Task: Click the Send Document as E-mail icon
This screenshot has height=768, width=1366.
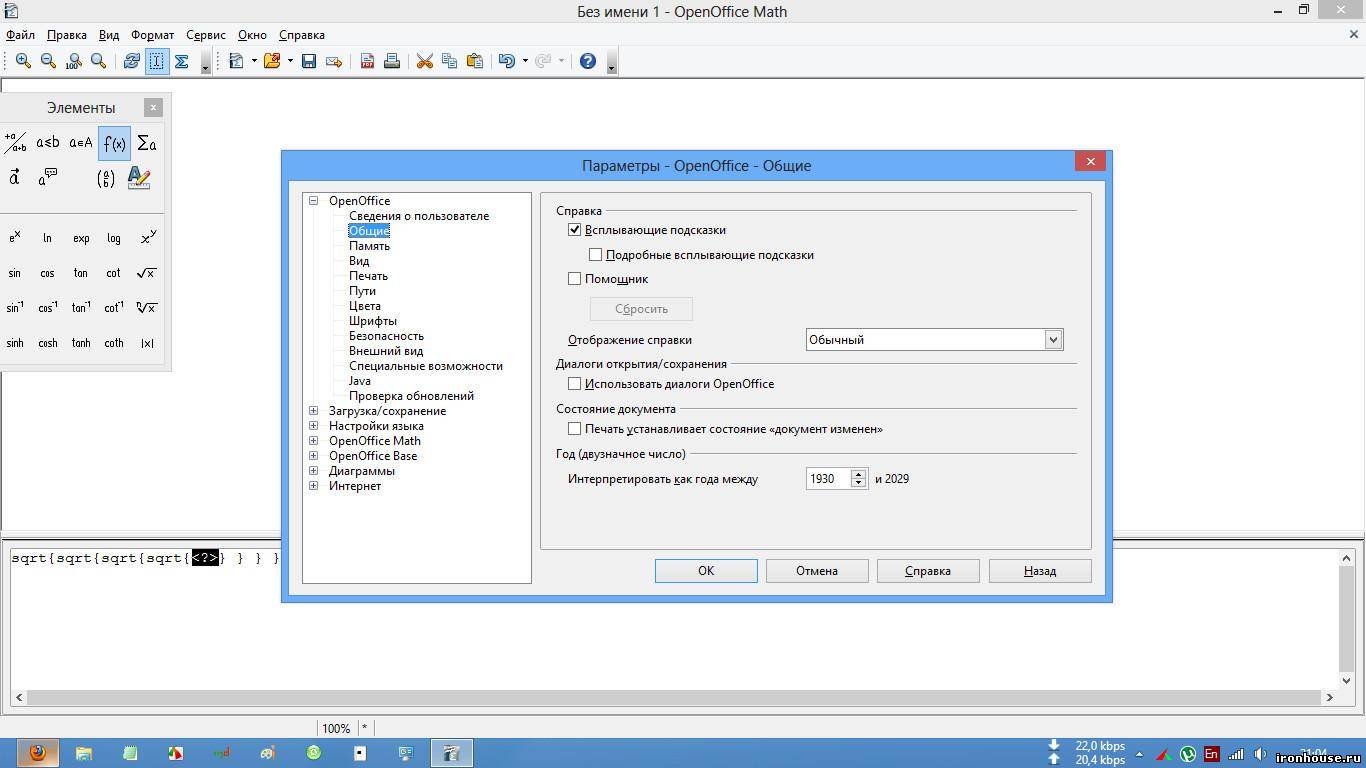Action: click(334, 61)
